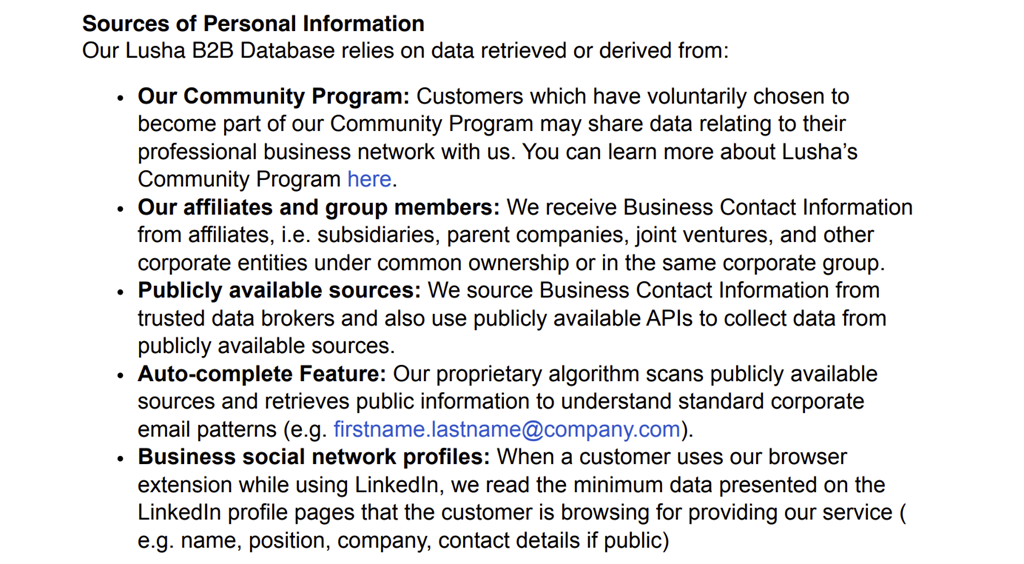Click the 'Our Lusha B2B Database' intro sentence

click(x=405, y=50)
